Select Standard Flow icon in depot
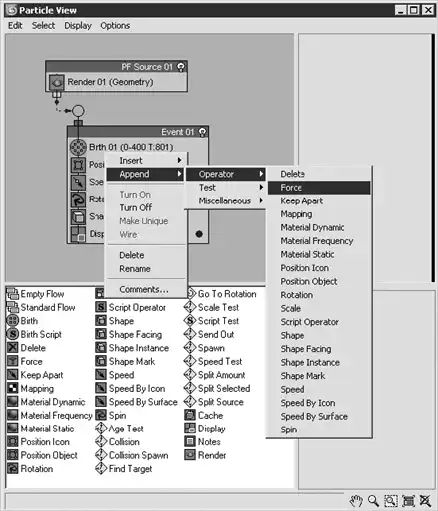Screen dimensions: 438x511 click(x=13, y=307)
